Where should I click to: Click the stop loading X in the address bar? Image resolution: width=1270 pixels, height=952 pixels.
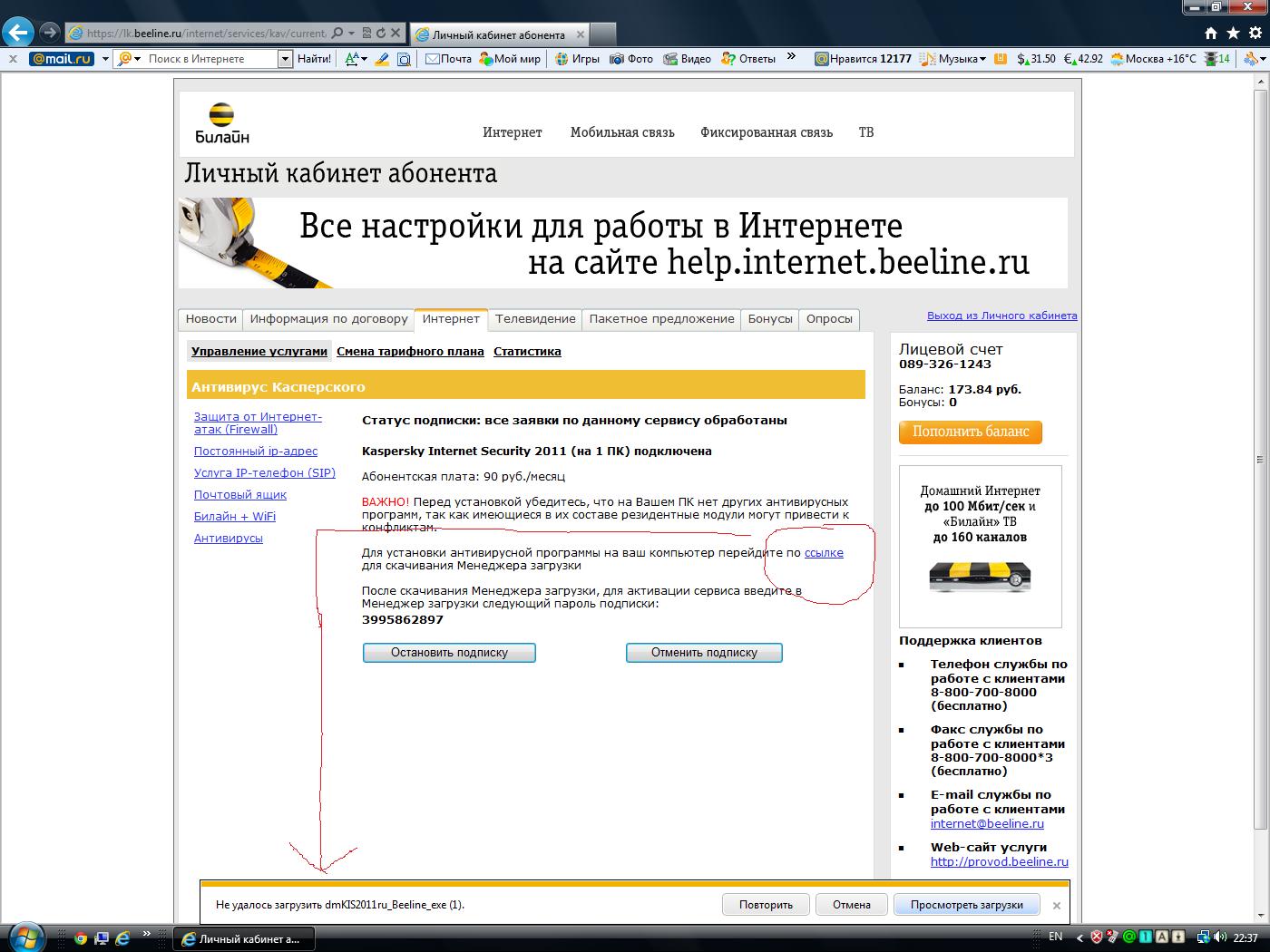pyautogui.click(x=396, y=33)
